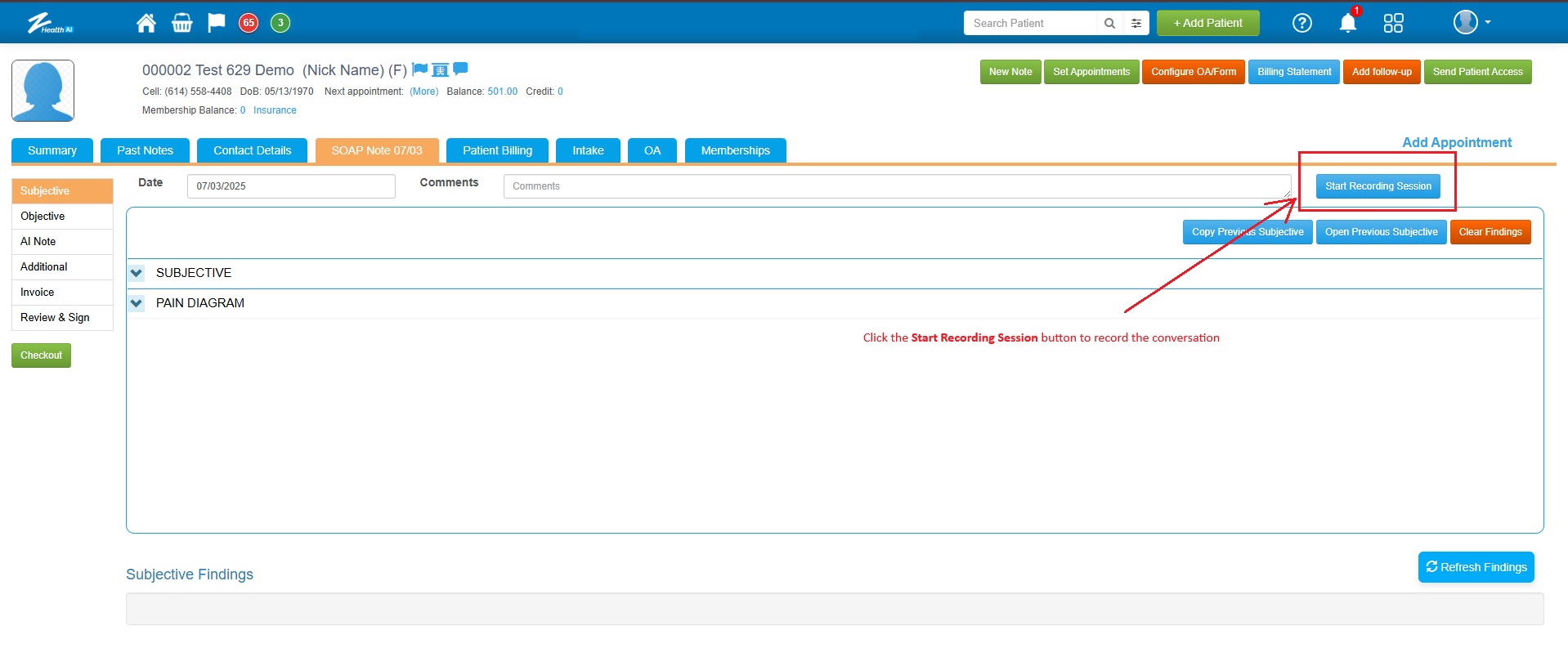This screenshot has width=1568, height=666.
Task: Expand the PAIN DIAGRAM section chevron
Action: (137, 303)
